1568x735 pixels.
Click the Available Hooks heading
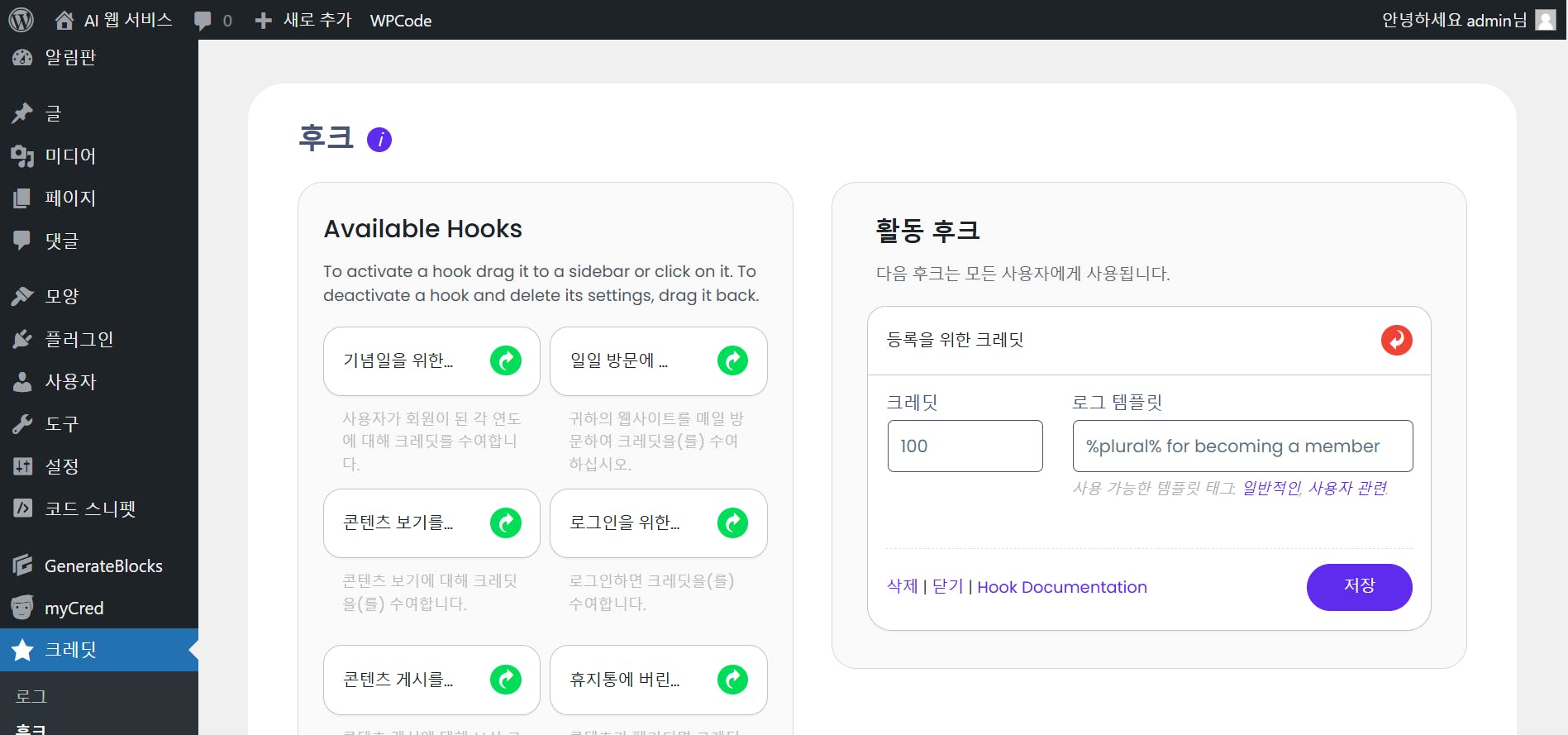coord(423,229)
